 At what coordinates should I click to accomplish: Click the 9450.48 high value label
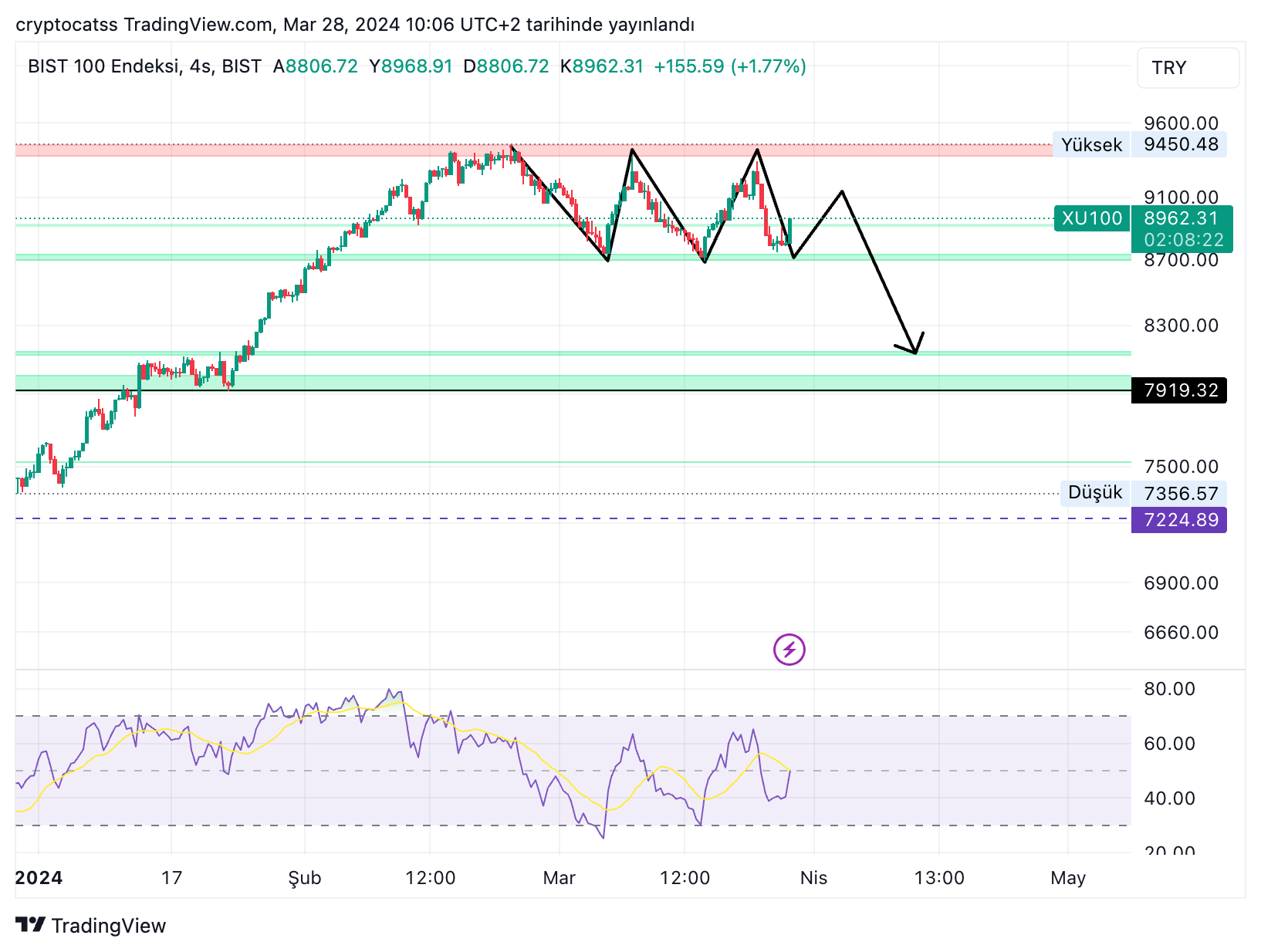[1179, 144]
